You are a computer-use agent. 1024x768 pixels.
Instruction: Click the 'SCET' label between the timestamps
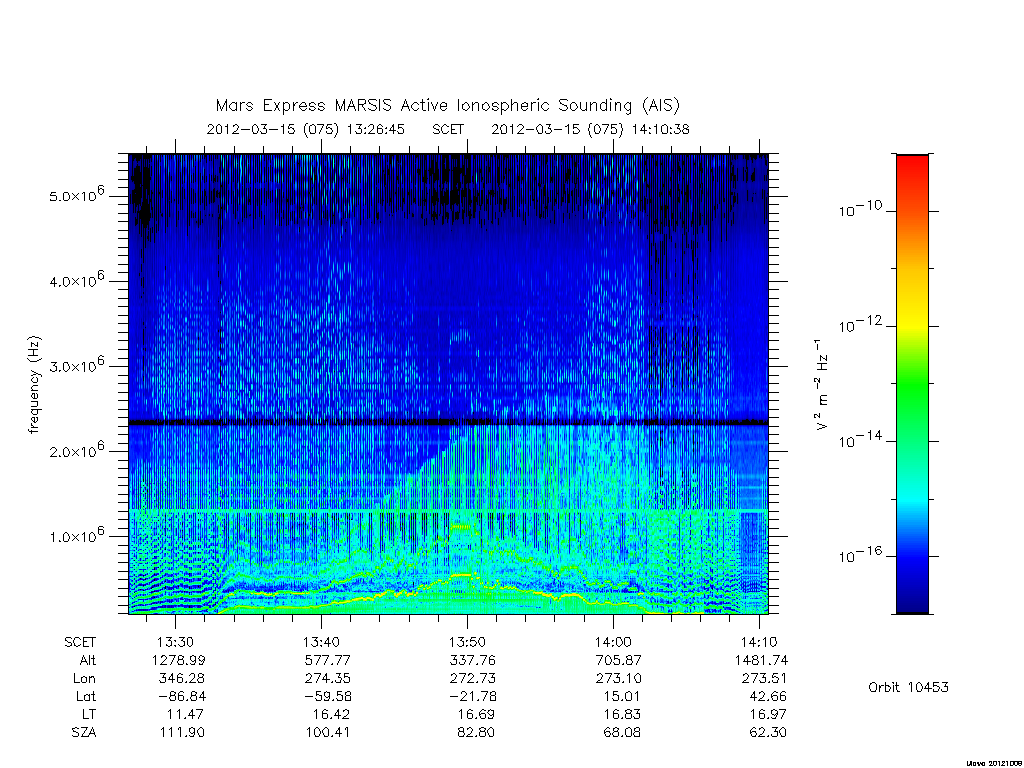[x=448, y=129]
